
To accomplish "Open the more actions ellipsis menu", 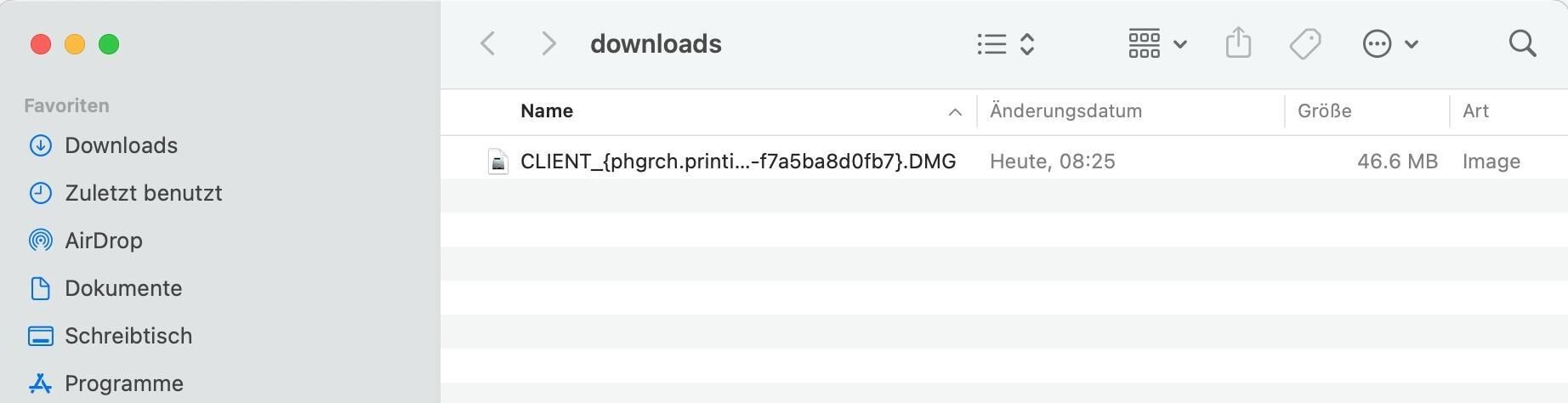I will pyautogui.click(x=1390, y=43).
